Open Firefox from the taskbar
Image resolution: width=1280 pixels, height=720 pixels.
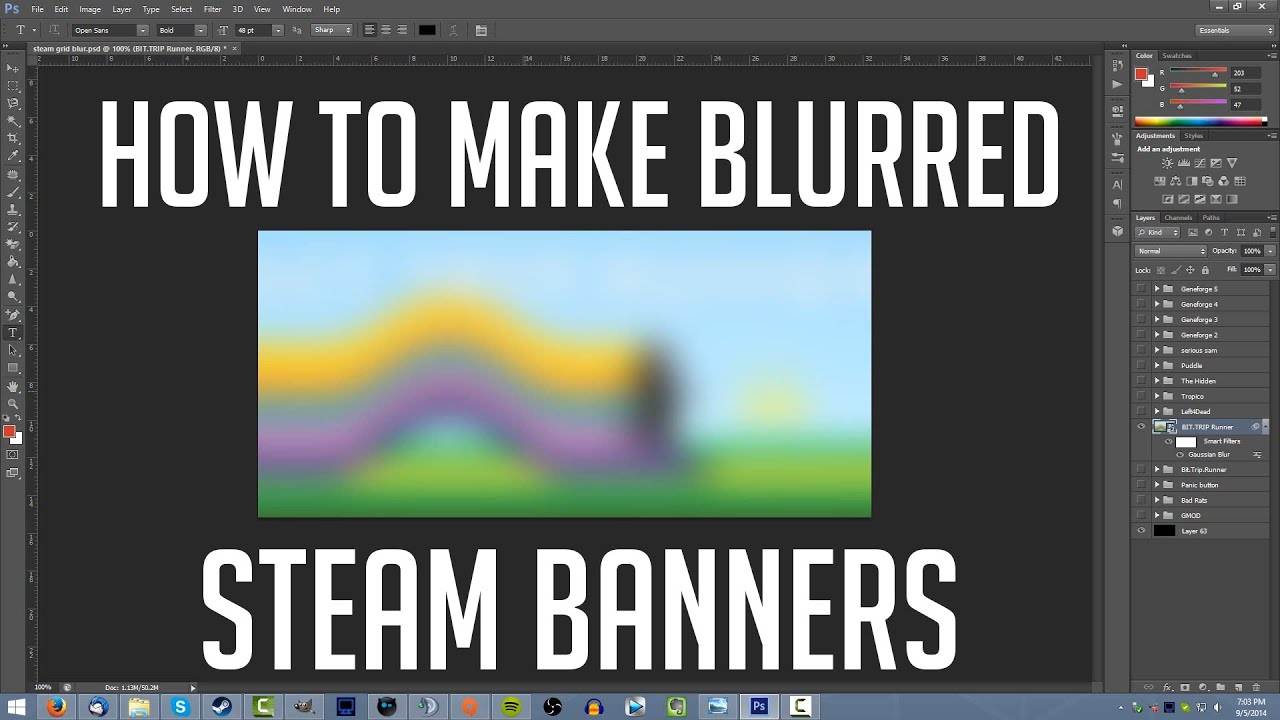click(x=56, y=706)
